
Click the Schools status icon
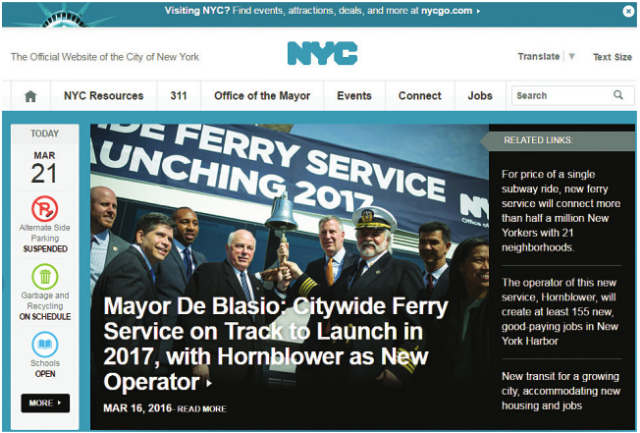tap(45, 345)
